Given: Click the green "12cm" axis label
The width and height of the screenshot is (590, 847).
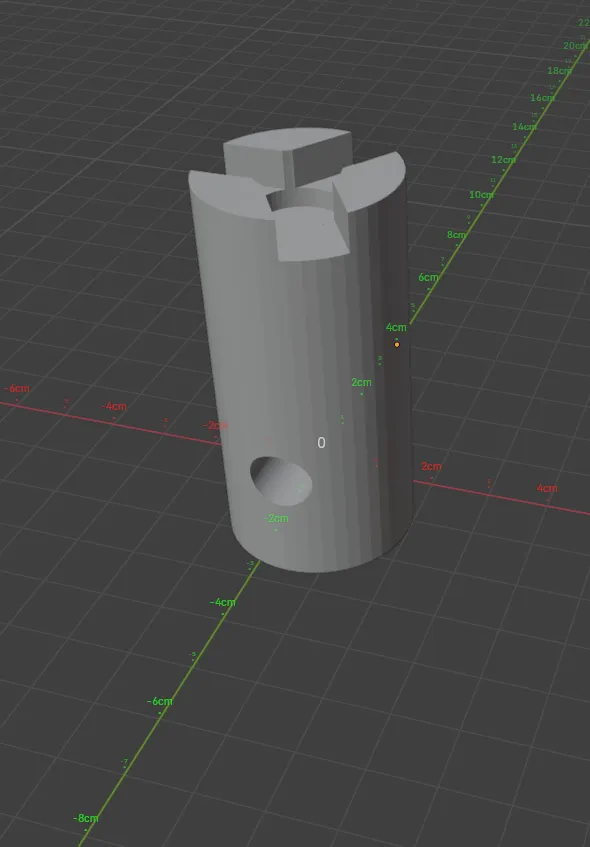Looking at the screenshot, I should point(504,160).
